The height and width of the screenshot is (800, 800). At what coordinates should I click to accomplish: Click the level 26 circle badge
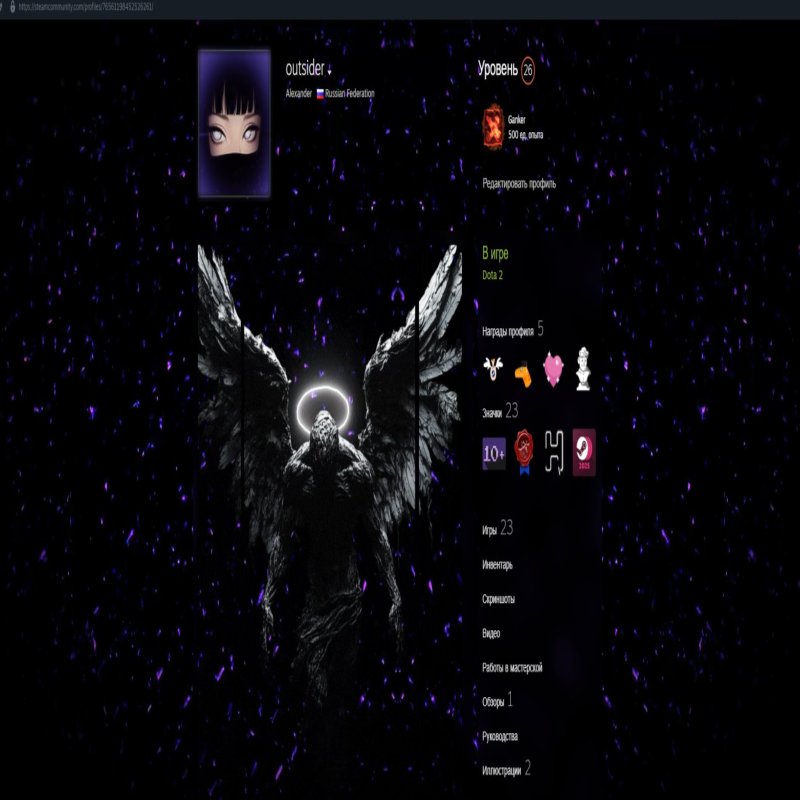(528, 70)
